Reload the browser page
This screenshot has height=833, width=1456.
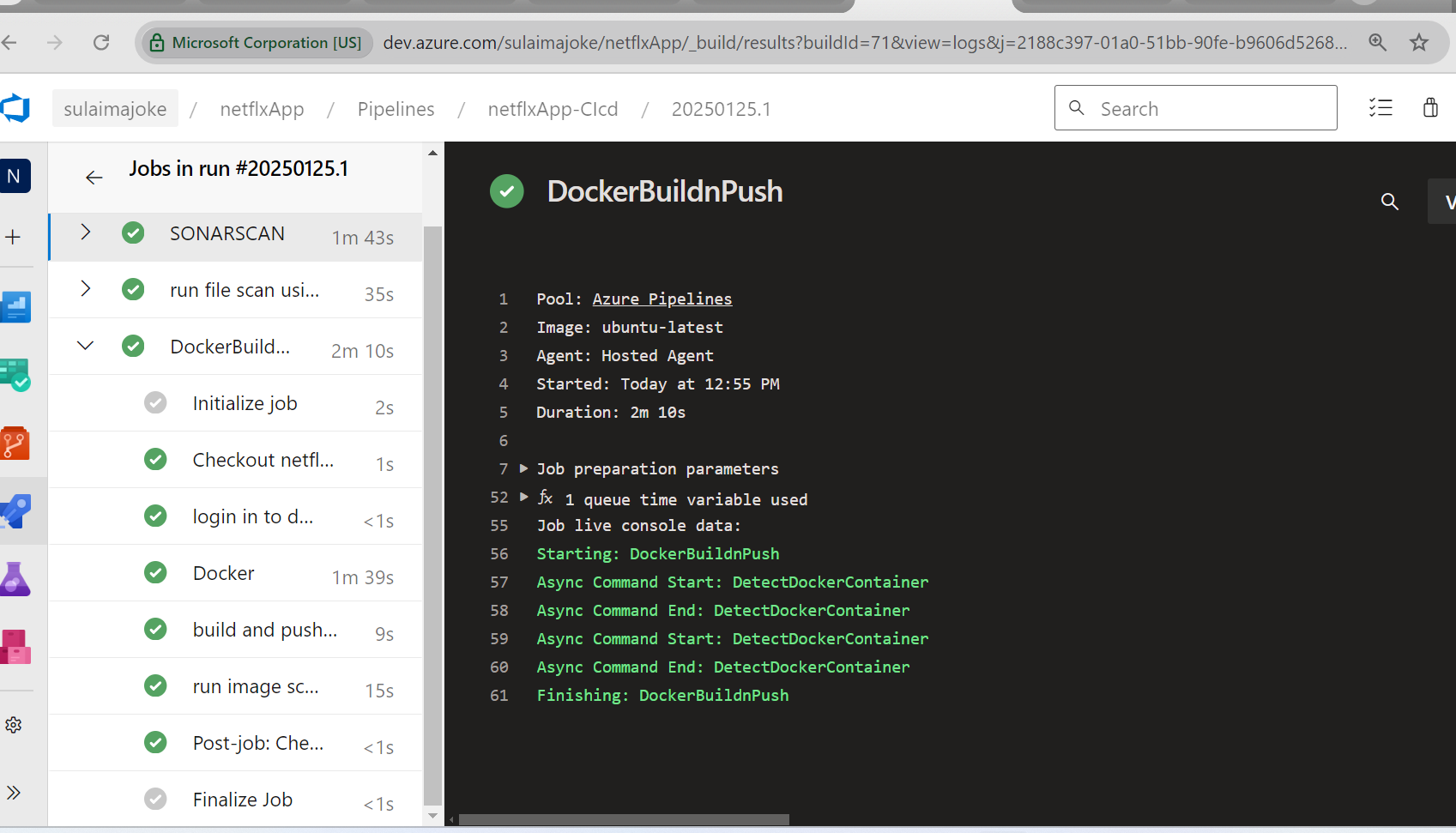[x=101, y=42]
